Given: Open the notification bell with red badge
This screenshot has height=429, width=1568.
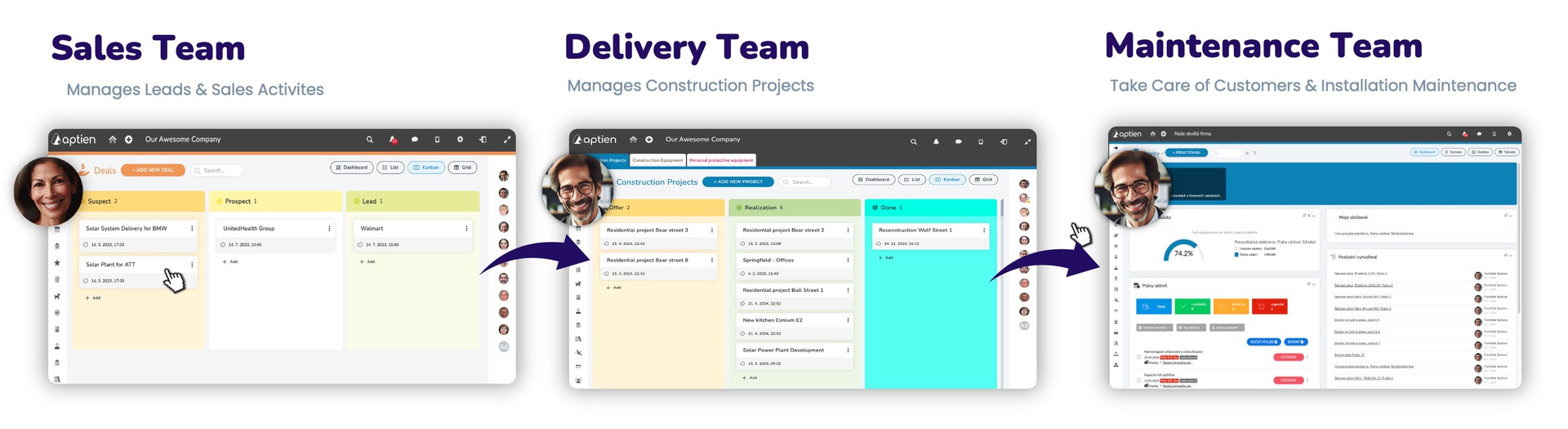Looking at the screenshot, I should 393,140.
